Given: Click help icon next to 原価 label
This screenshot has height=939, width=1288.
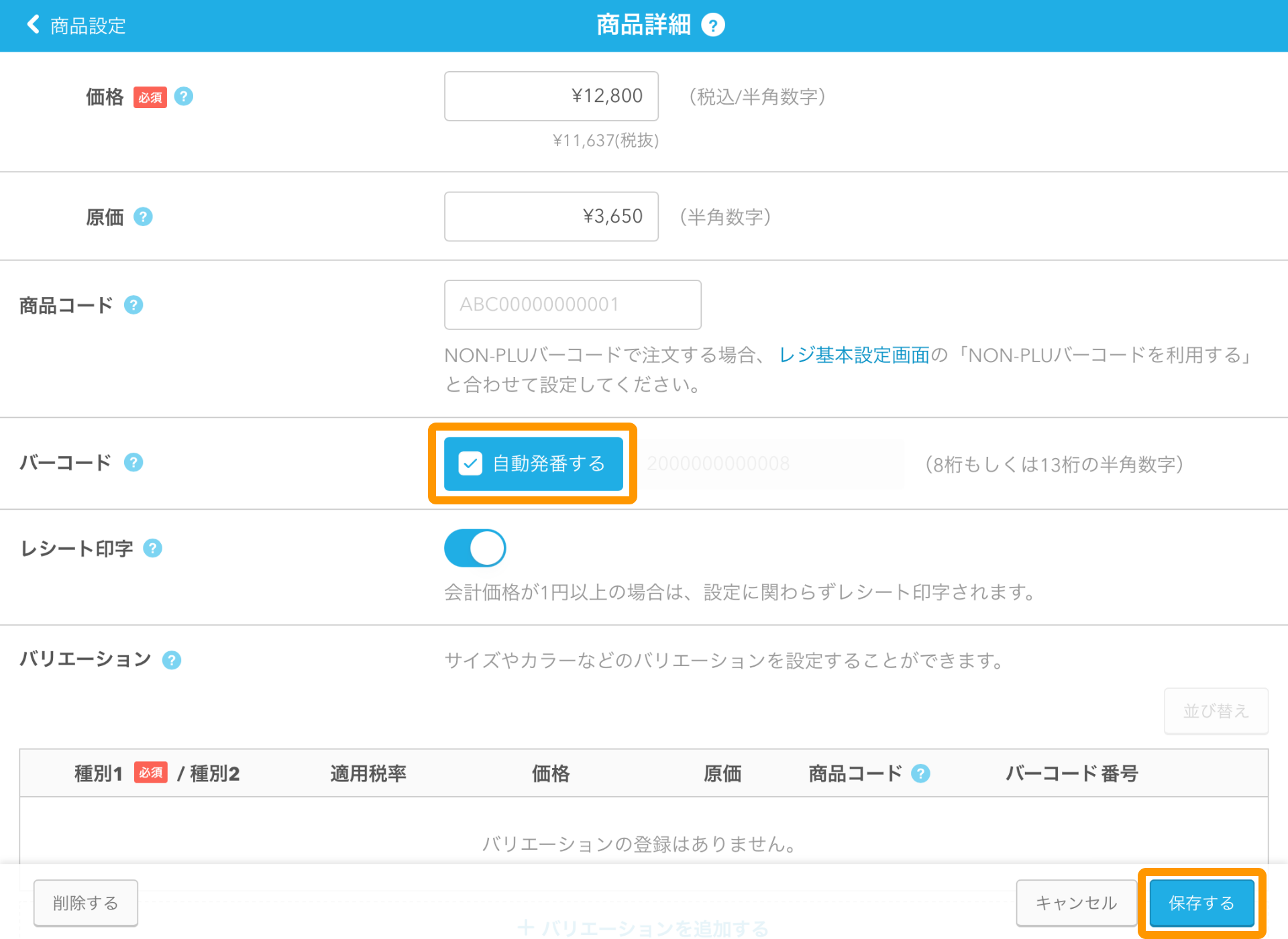Looking at the screenshot, I should 143,217.
